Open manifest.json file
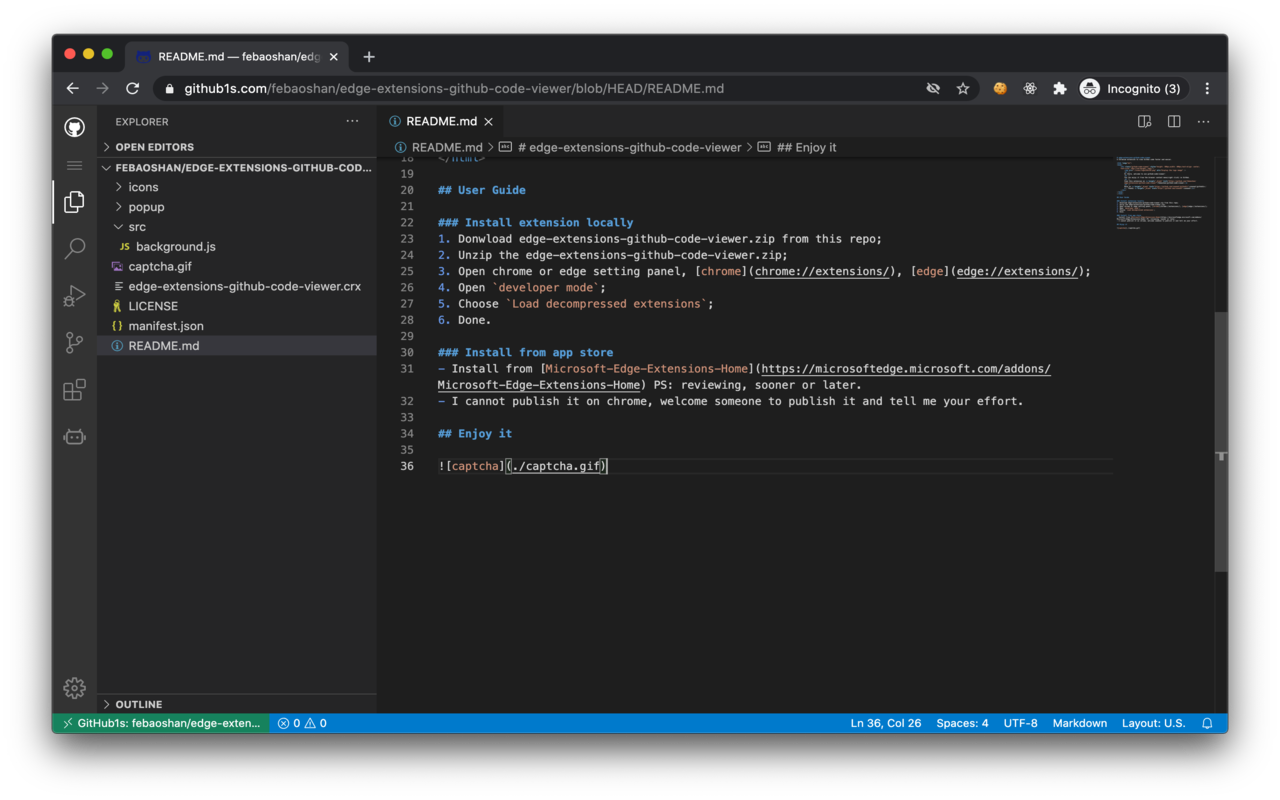This screenshot has height=800, width=1280. pyautogui.click(x=237, y=326)
